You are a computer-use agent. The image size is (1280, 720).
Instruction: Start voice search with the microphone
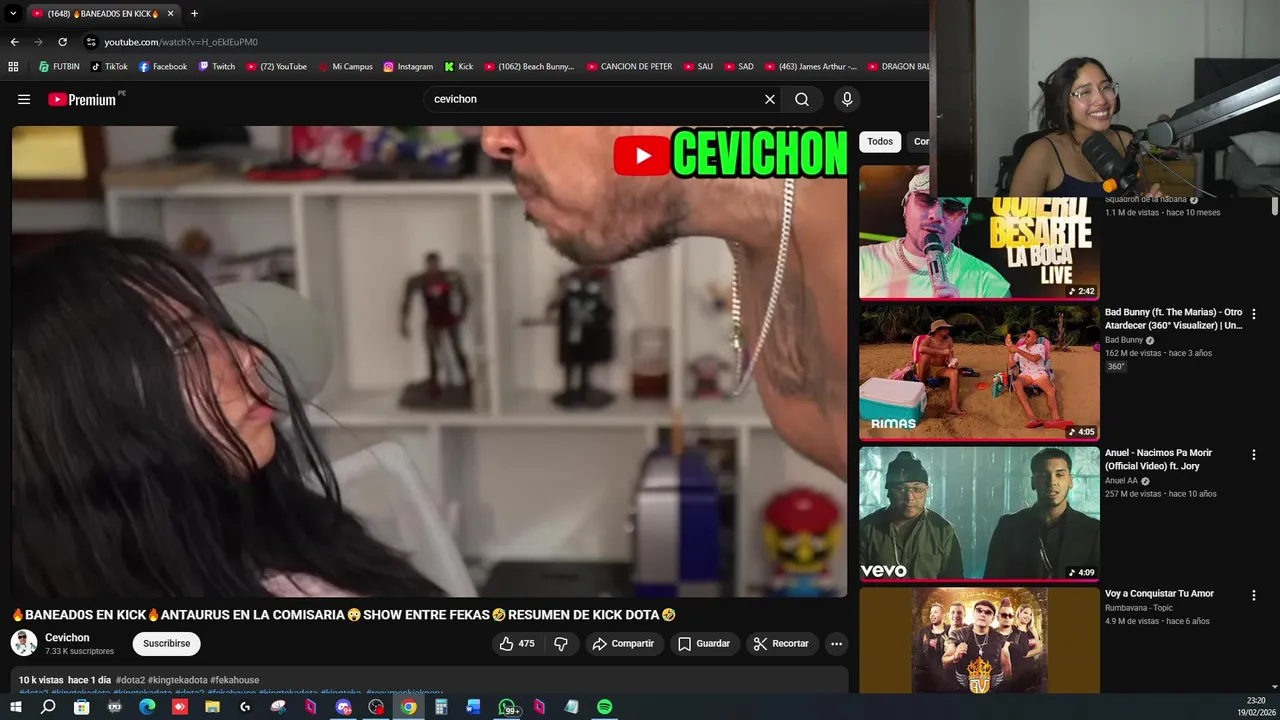(x=847, y=99)
